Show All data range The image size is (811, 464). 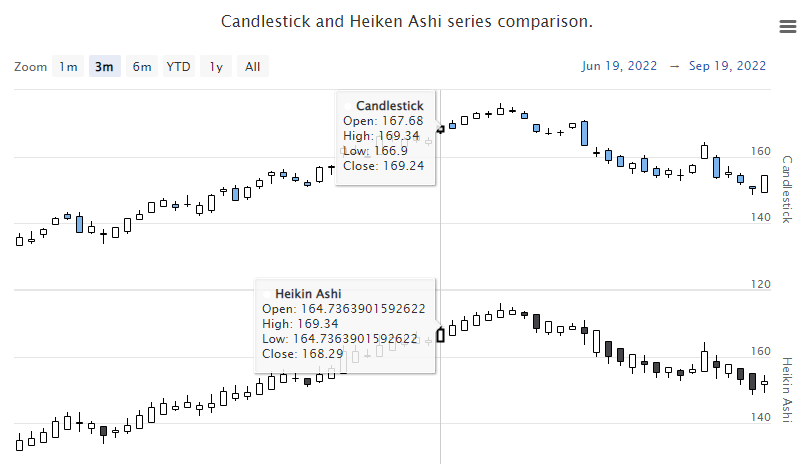[252, 67]
